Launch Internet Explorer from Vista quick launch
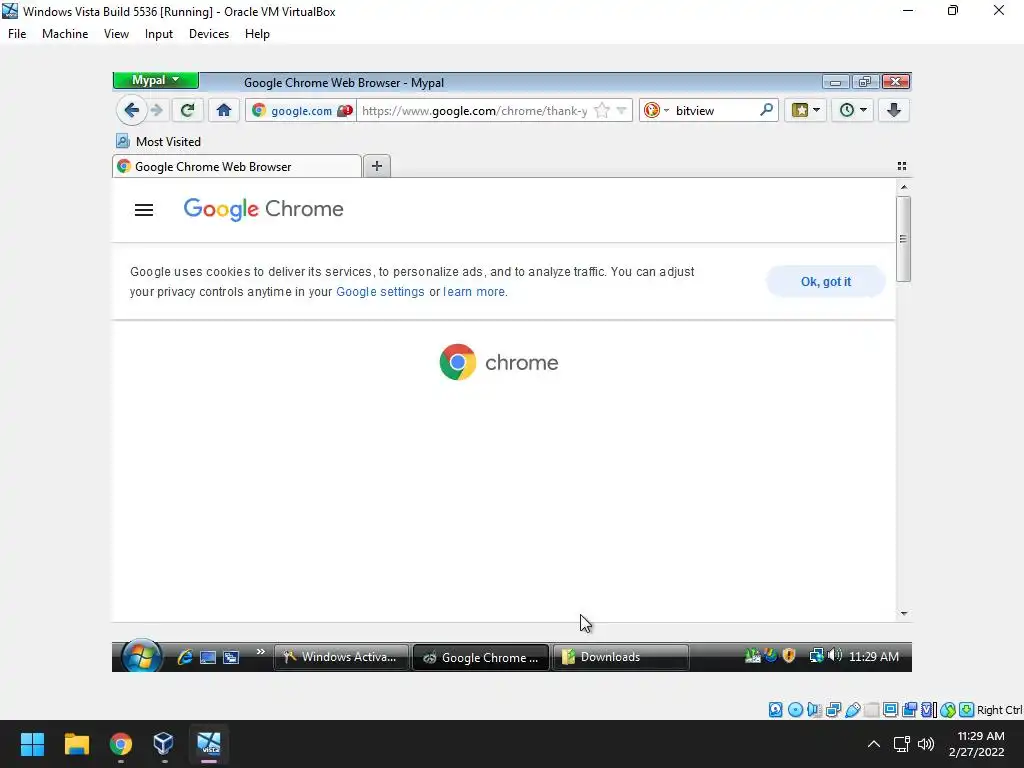Screen dimensions: 1024x768 185,657
